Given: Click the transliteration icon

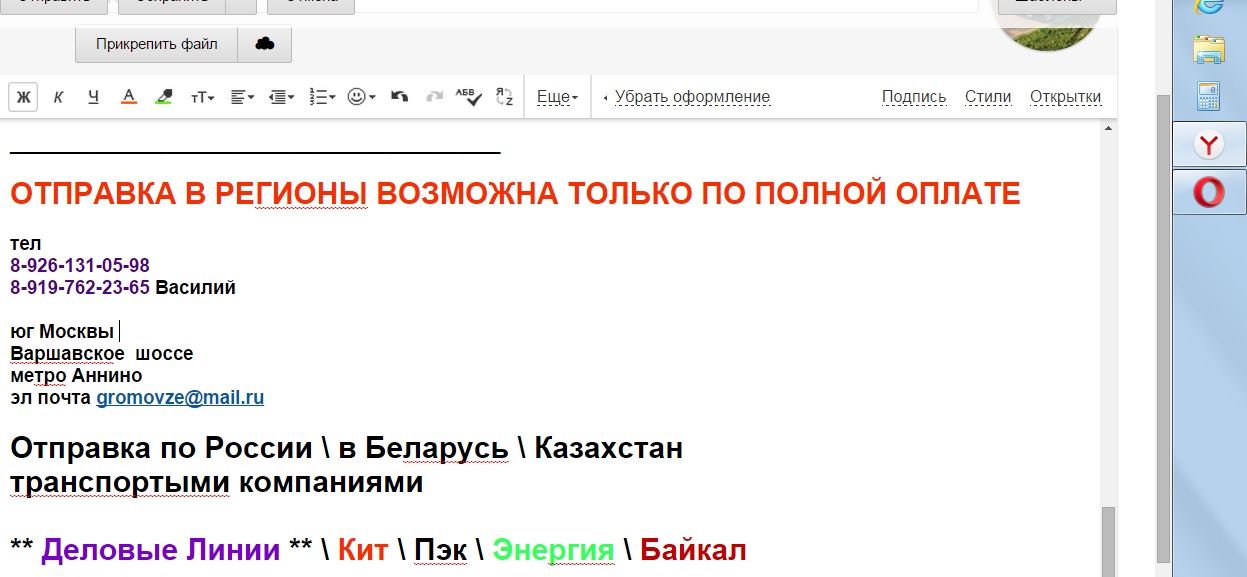Looking at the screenshot, I should (x=504, y=97).
